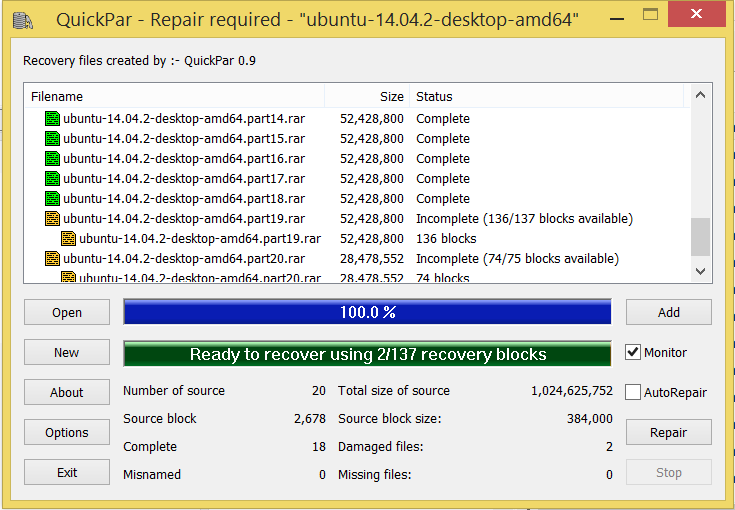
Task: Click the green file icon for part18.rar
Action: coord(52,198)
